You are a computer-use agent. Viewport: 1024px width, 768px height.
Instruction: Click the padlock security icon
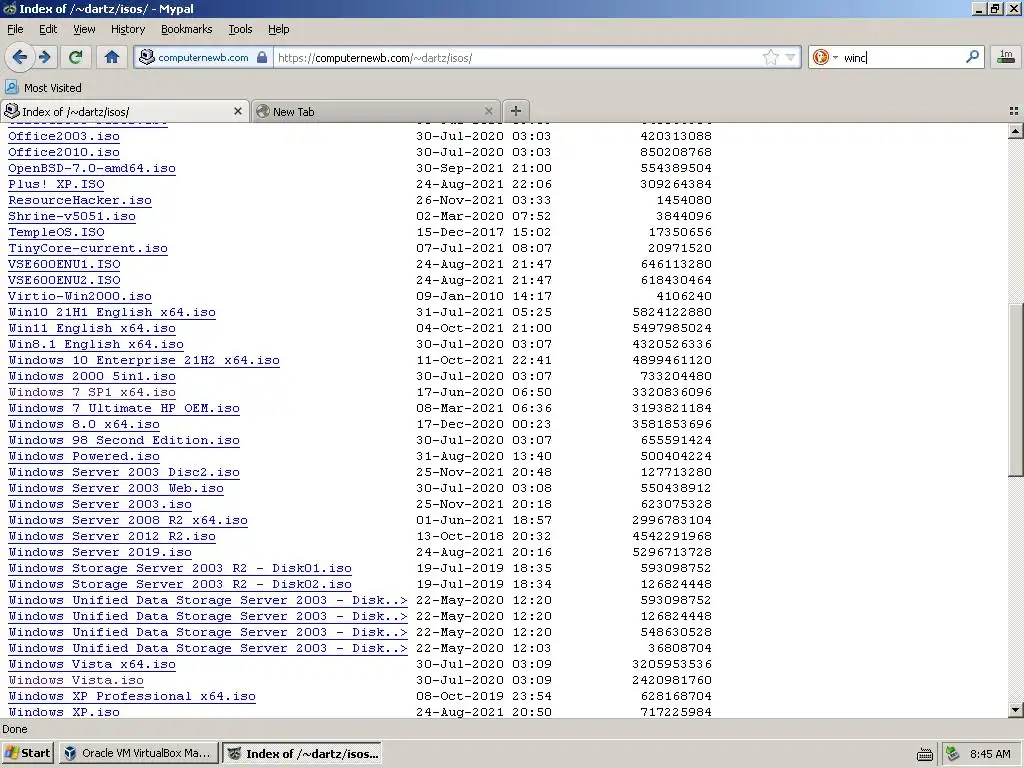(x=262, y=57)
